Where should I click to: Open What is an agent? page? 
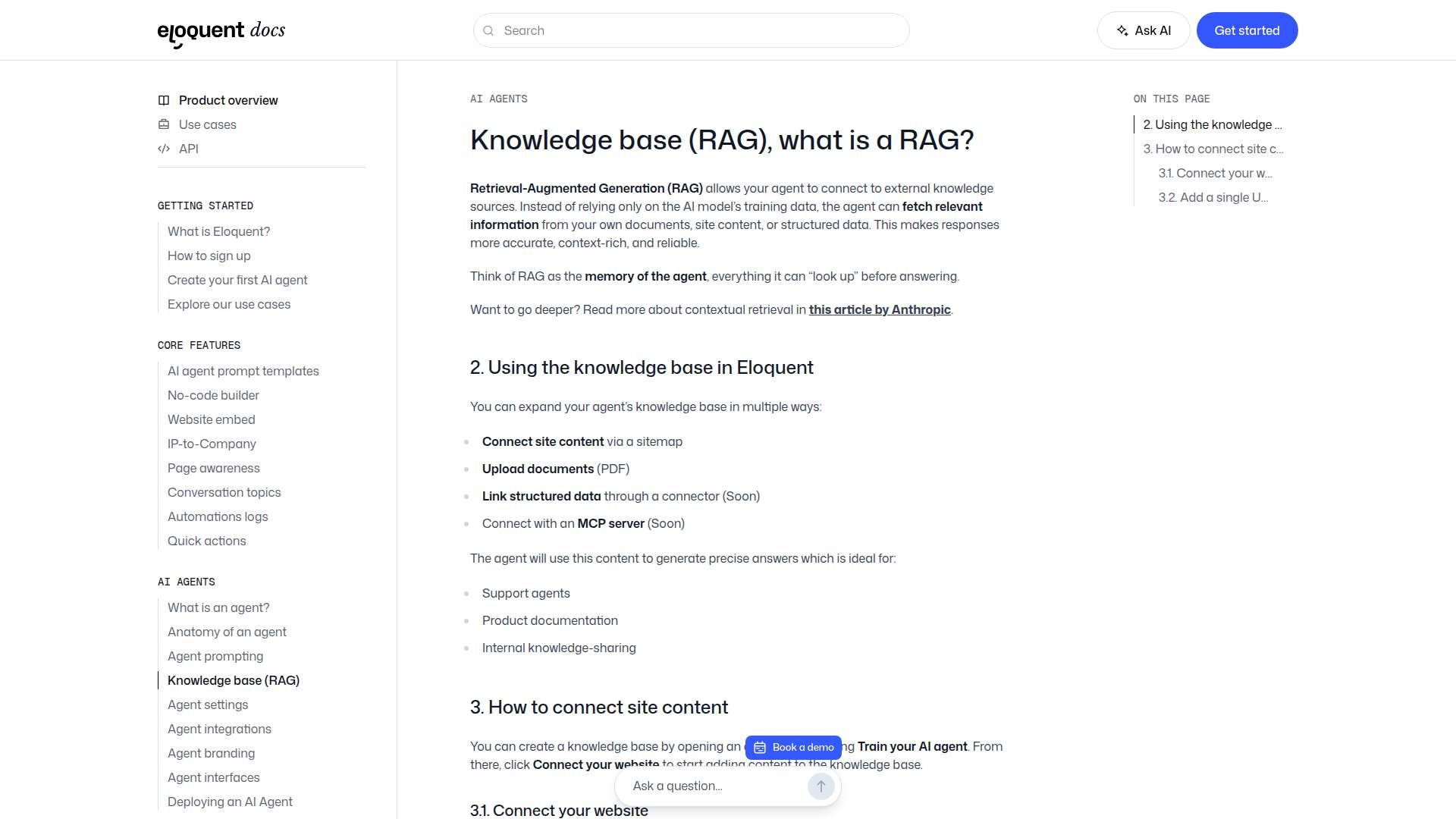[x=218, y=607]
